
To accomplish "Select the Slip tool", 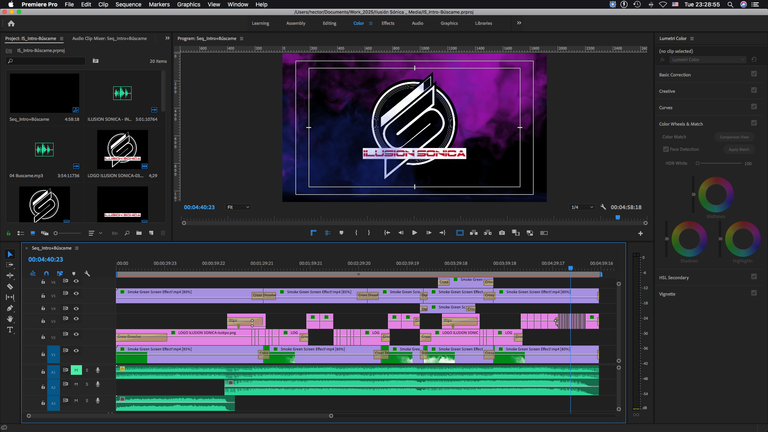I will (x=10, y=297).
